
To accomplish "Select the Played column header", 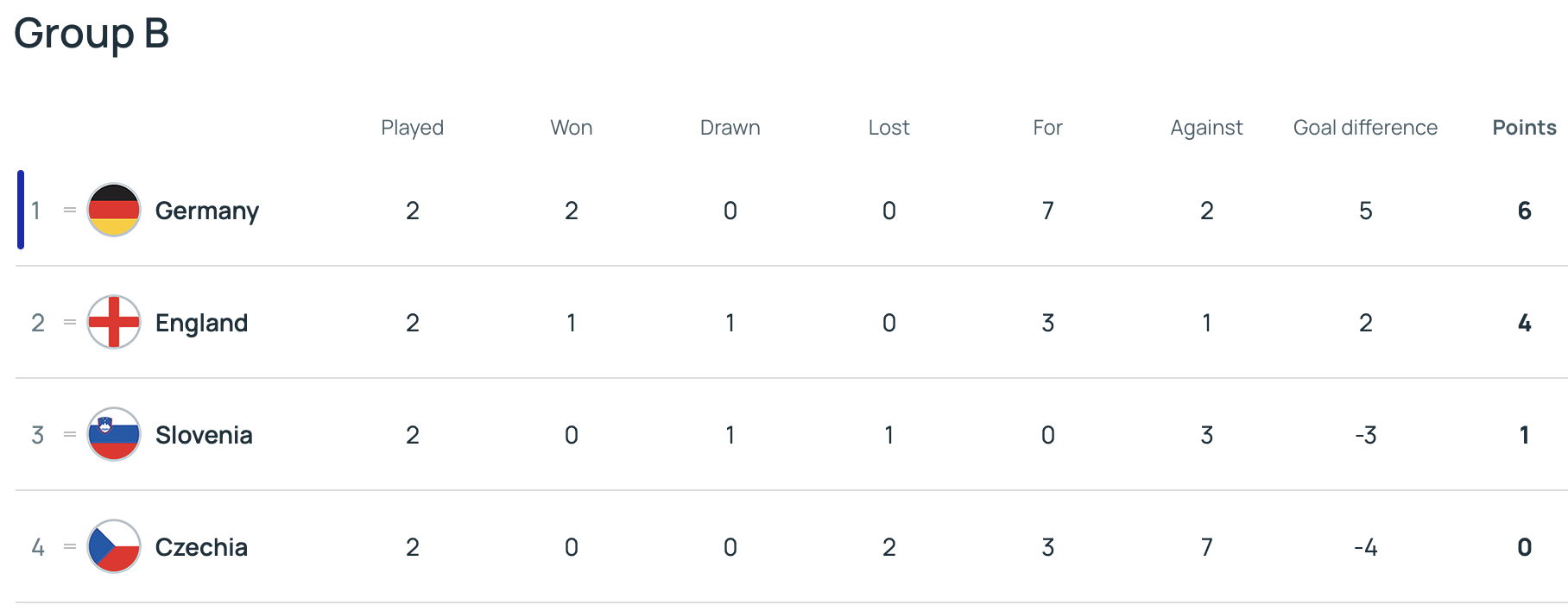I will click(x=413, y=129).
